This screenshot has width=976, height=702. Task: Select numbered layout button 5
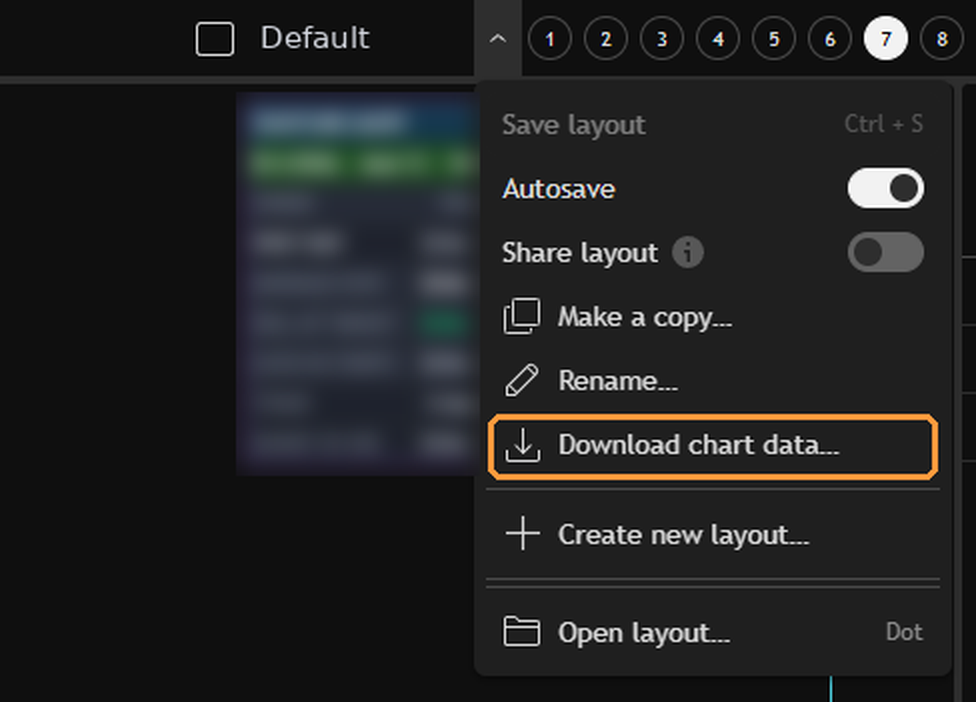(774, 39)
